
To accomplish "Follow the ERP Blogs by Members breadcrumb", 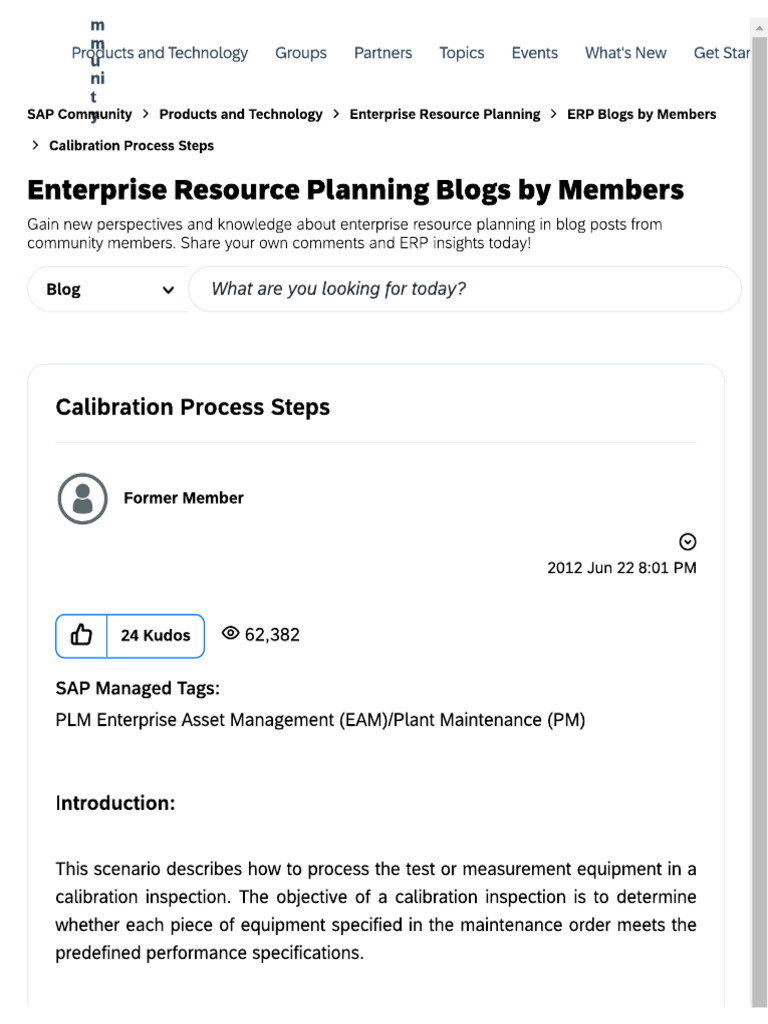I will point(642,114).
